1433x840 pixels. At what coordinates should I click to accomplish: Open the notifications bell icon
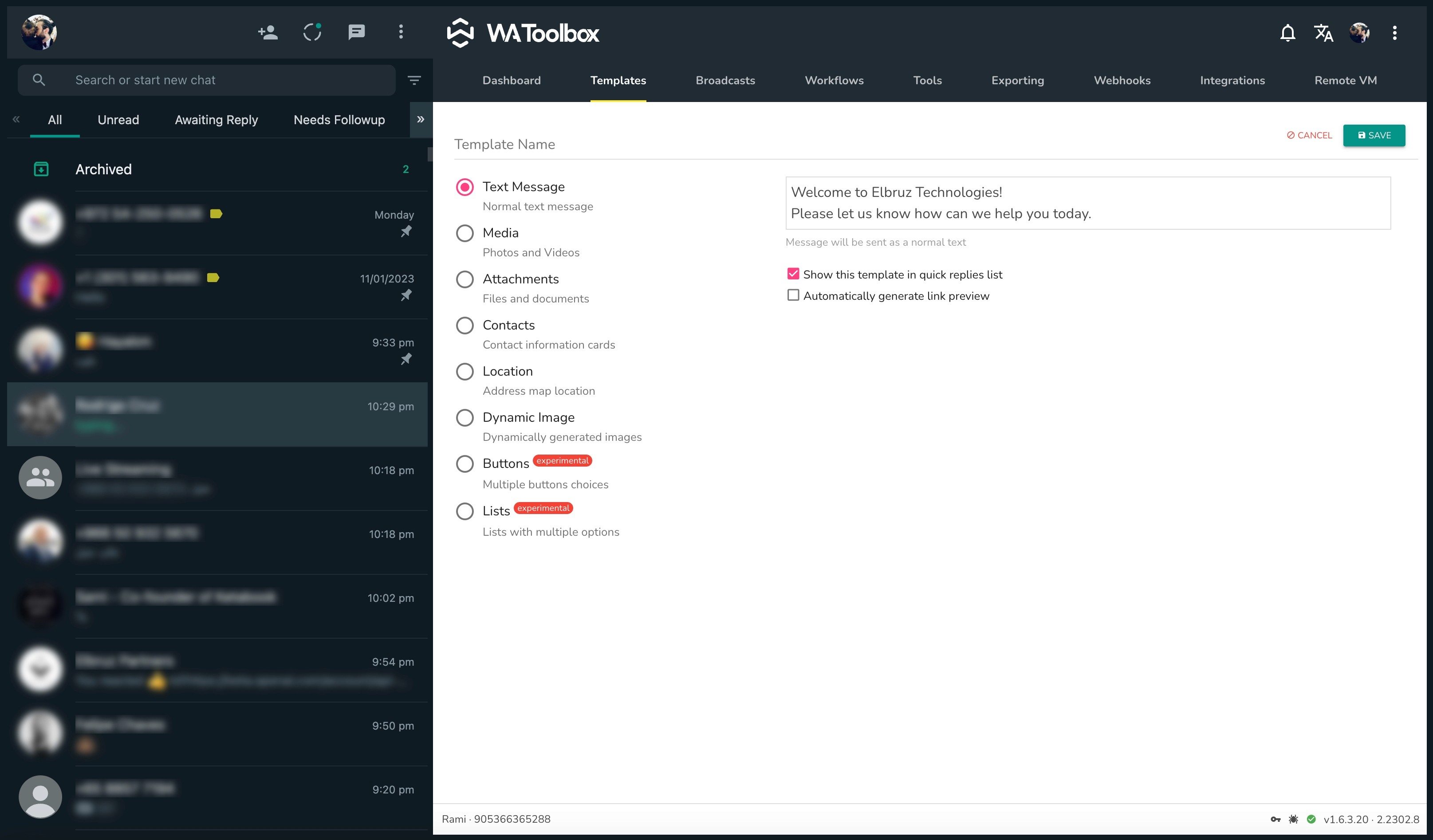(1287, 33)
